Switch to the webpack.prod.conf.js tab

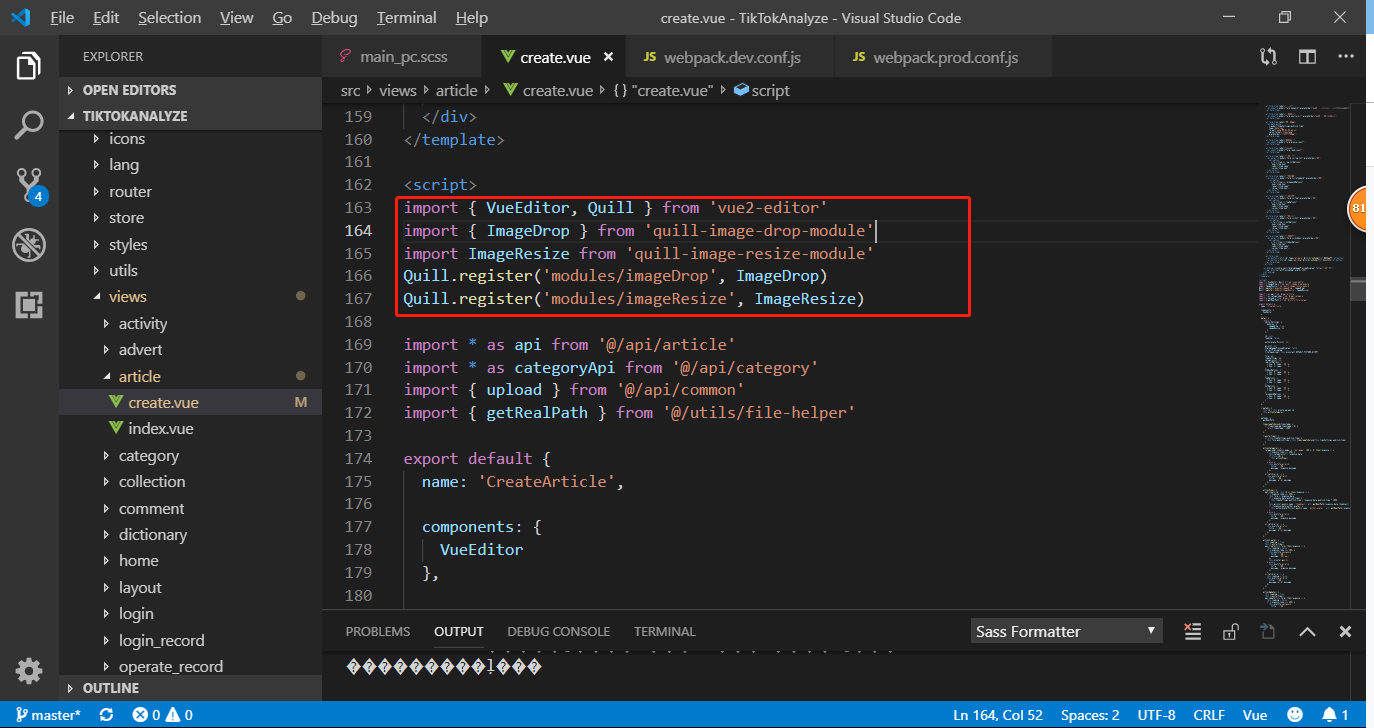coord(944,57)
